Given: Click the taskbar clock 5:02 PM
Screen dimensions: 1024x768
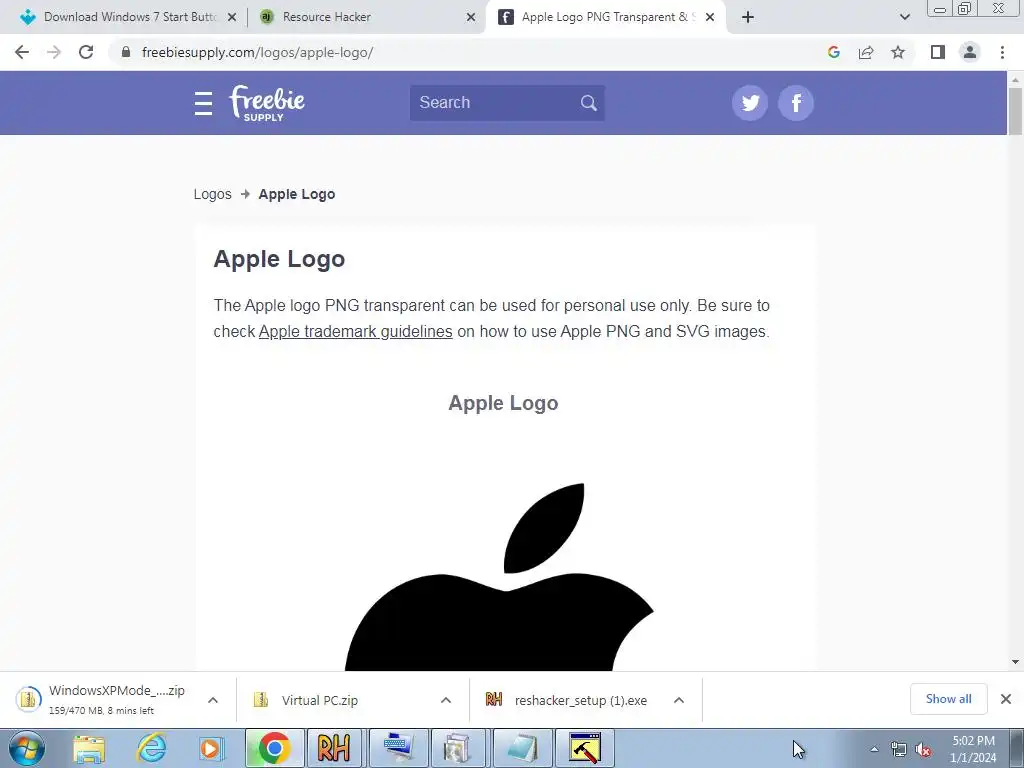Looking at the screenshot, I should [973, 748].
